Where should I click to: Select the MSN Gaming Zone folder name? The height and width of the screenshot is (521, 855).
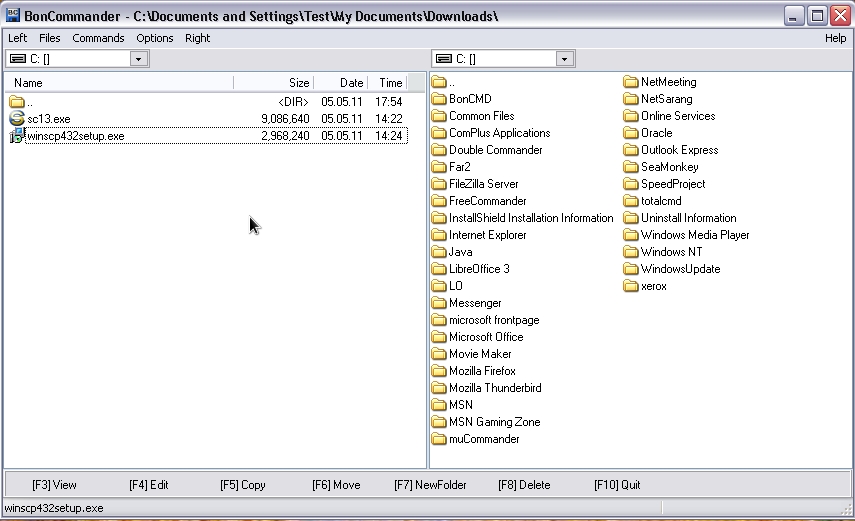(495, 422)
